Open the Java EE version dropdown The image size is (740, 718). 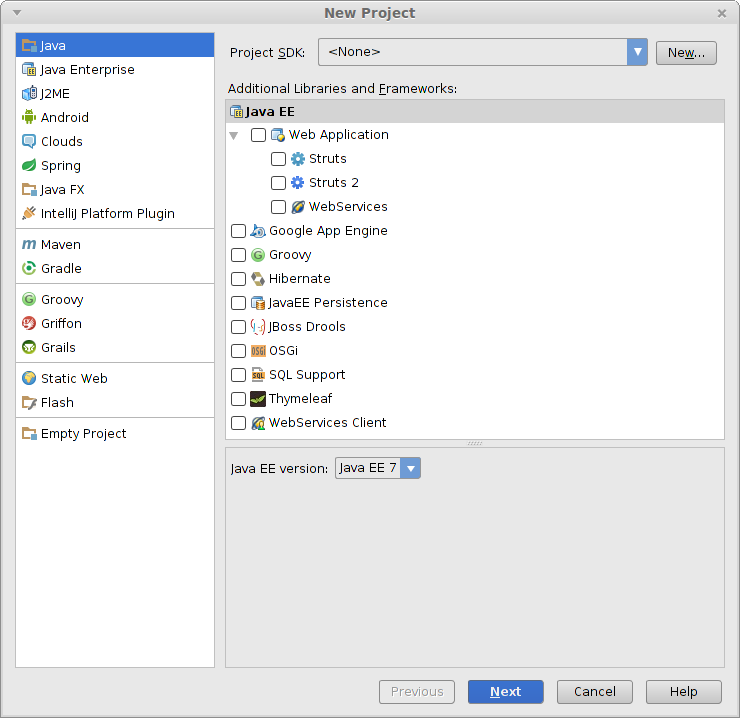click(x=378, y=468)
